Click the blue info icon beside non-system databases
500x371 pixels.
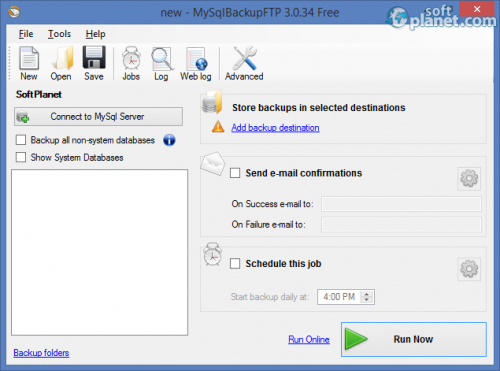pos(169,140)
